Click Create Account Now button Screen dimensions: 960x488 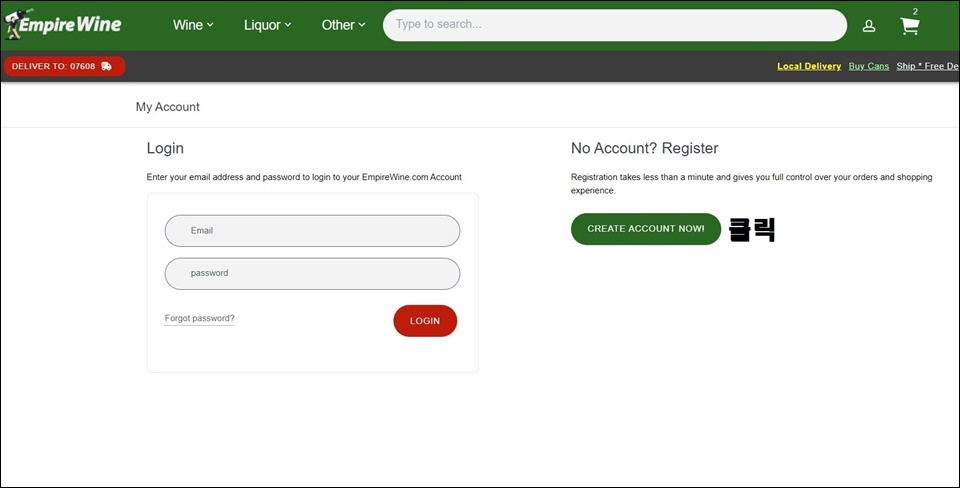coord(646,229)
